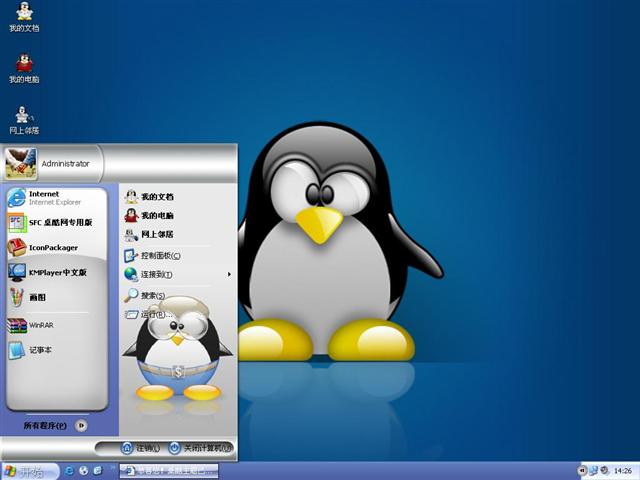The width and height of the screenshot is (640, 480).
Task: Select 连接到(T) menu entry
Action: point(177,274)
